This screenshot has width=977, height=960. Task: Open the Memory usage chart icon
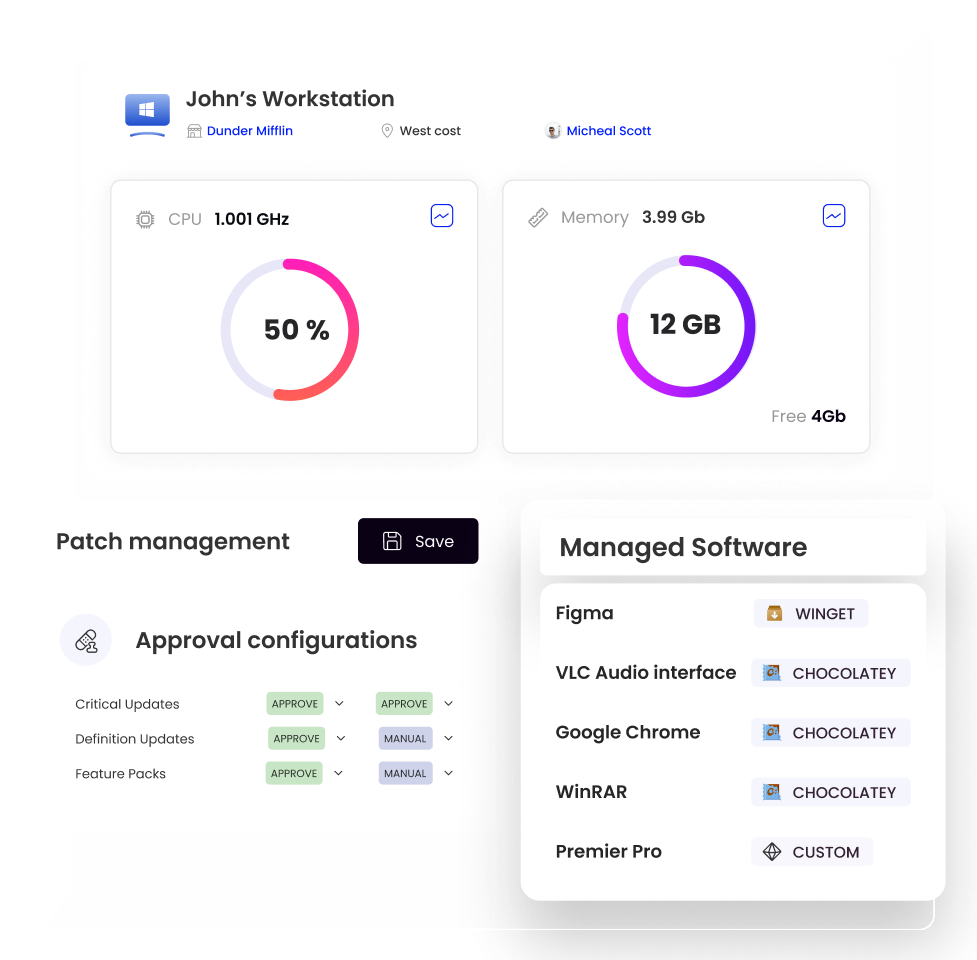click(834, 216)
